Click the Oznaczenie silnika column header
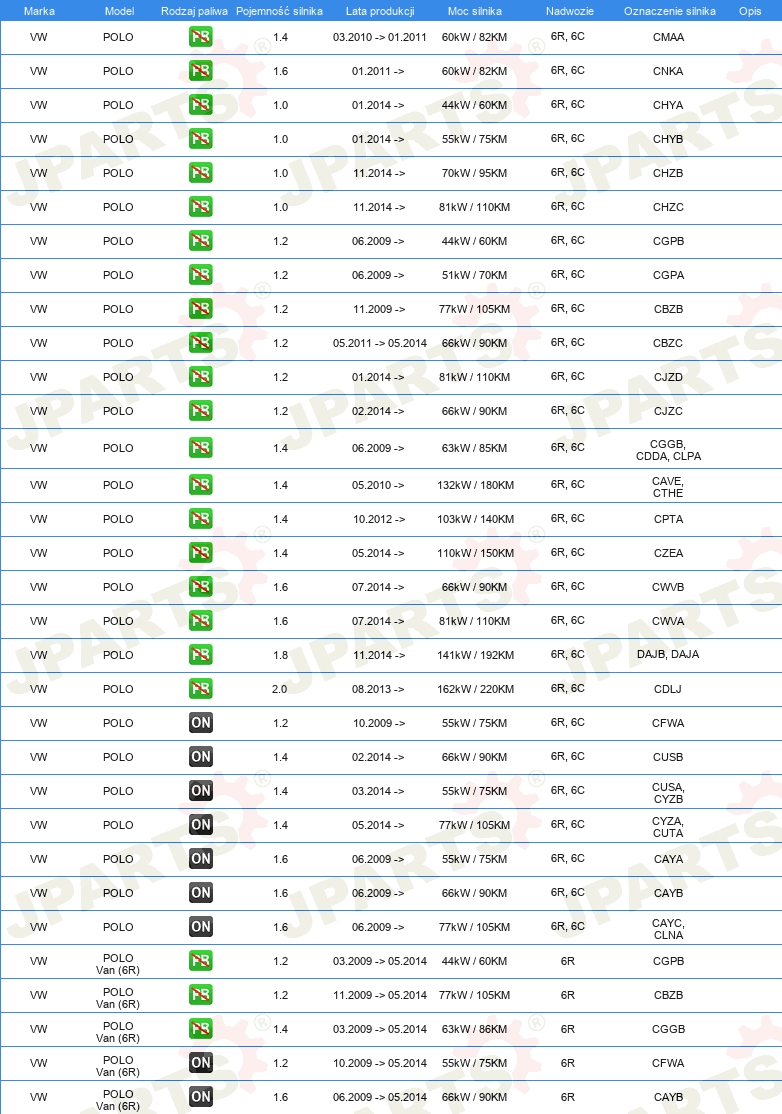The image size is (782, 1114). pyautogui.click(x=670, y=11)
